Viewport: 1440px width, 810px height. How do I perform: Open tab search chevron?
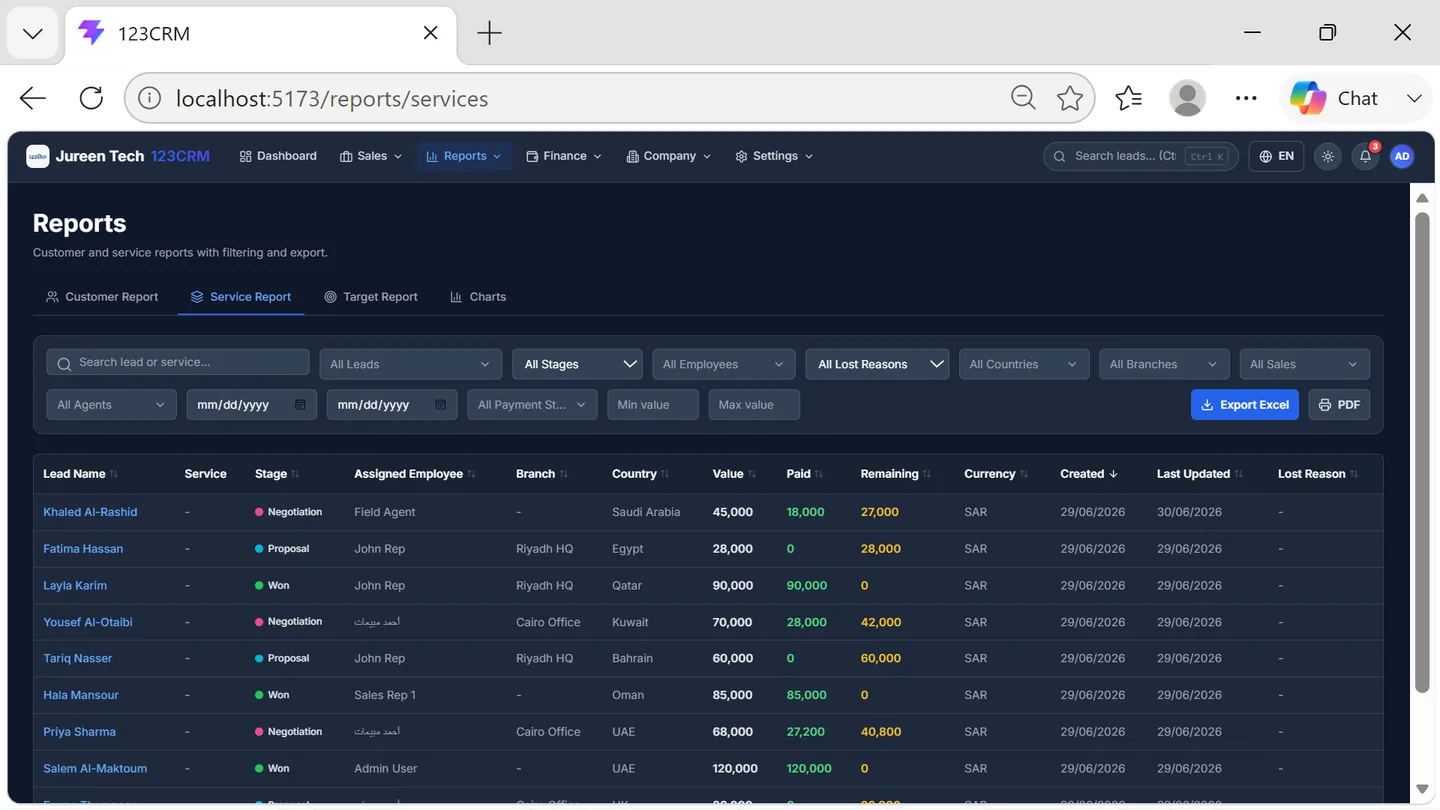point(33,33)
